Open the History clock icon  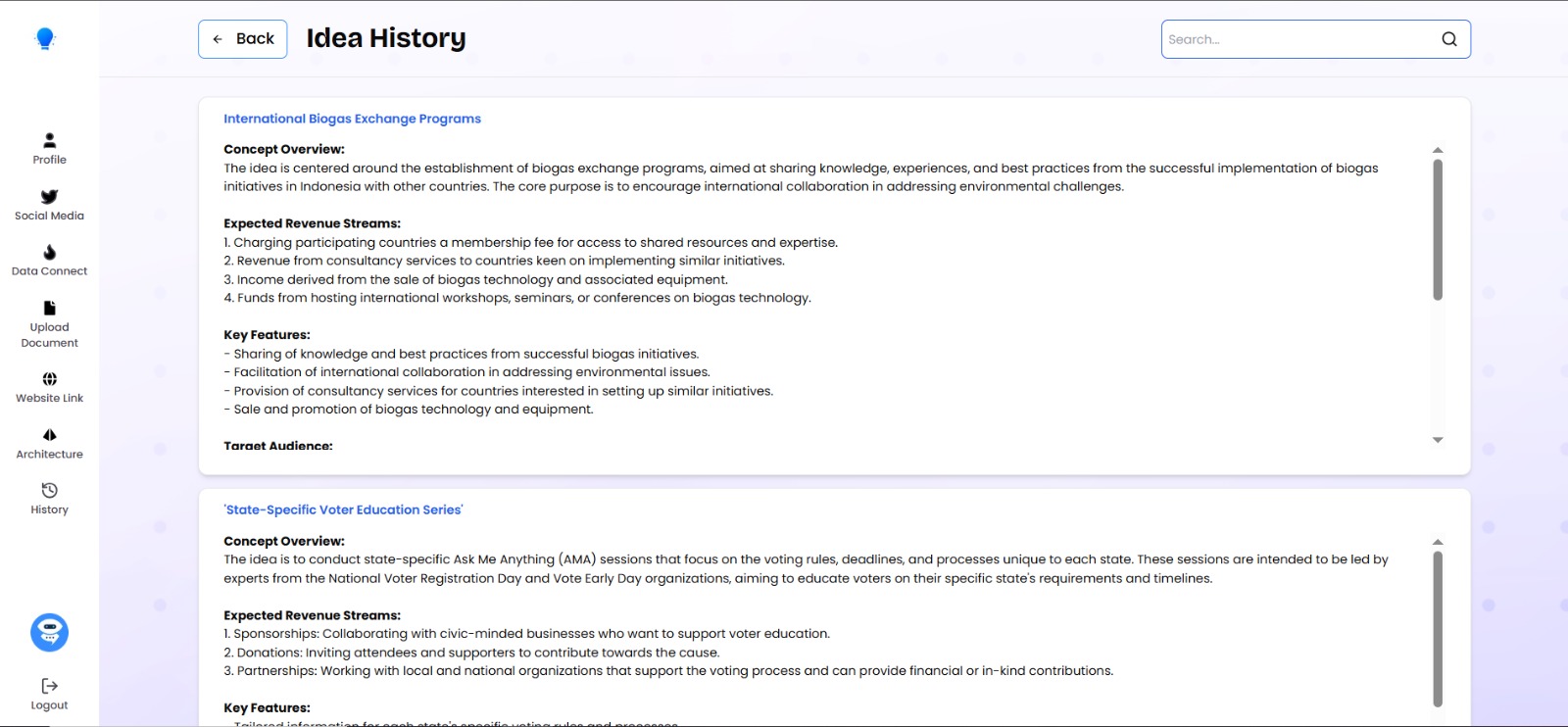point(50,491)
